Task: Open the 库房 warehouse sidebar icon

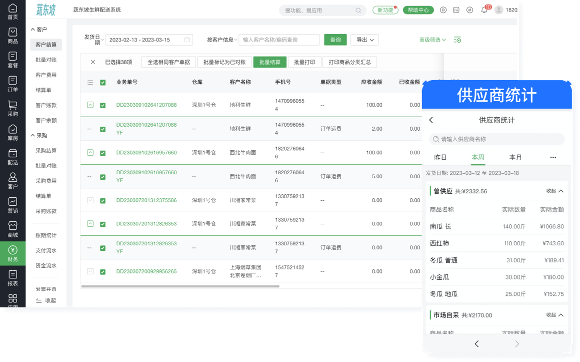Action: tap(13, 132)
